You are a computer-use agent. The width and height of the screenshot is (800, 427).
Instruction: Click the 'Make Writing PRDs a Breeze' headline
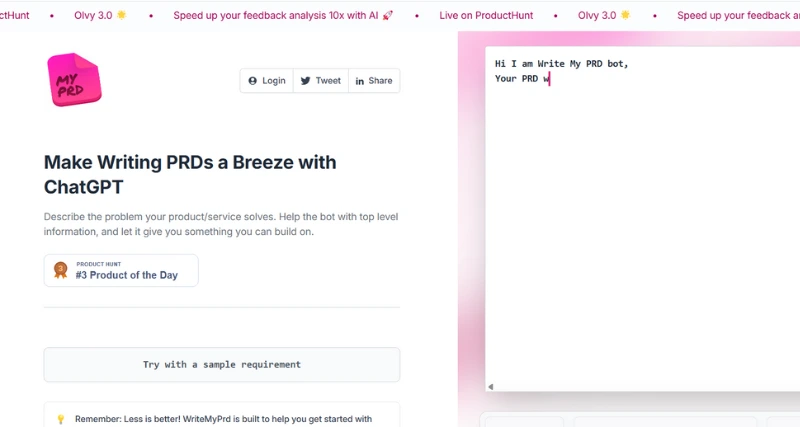190,174
